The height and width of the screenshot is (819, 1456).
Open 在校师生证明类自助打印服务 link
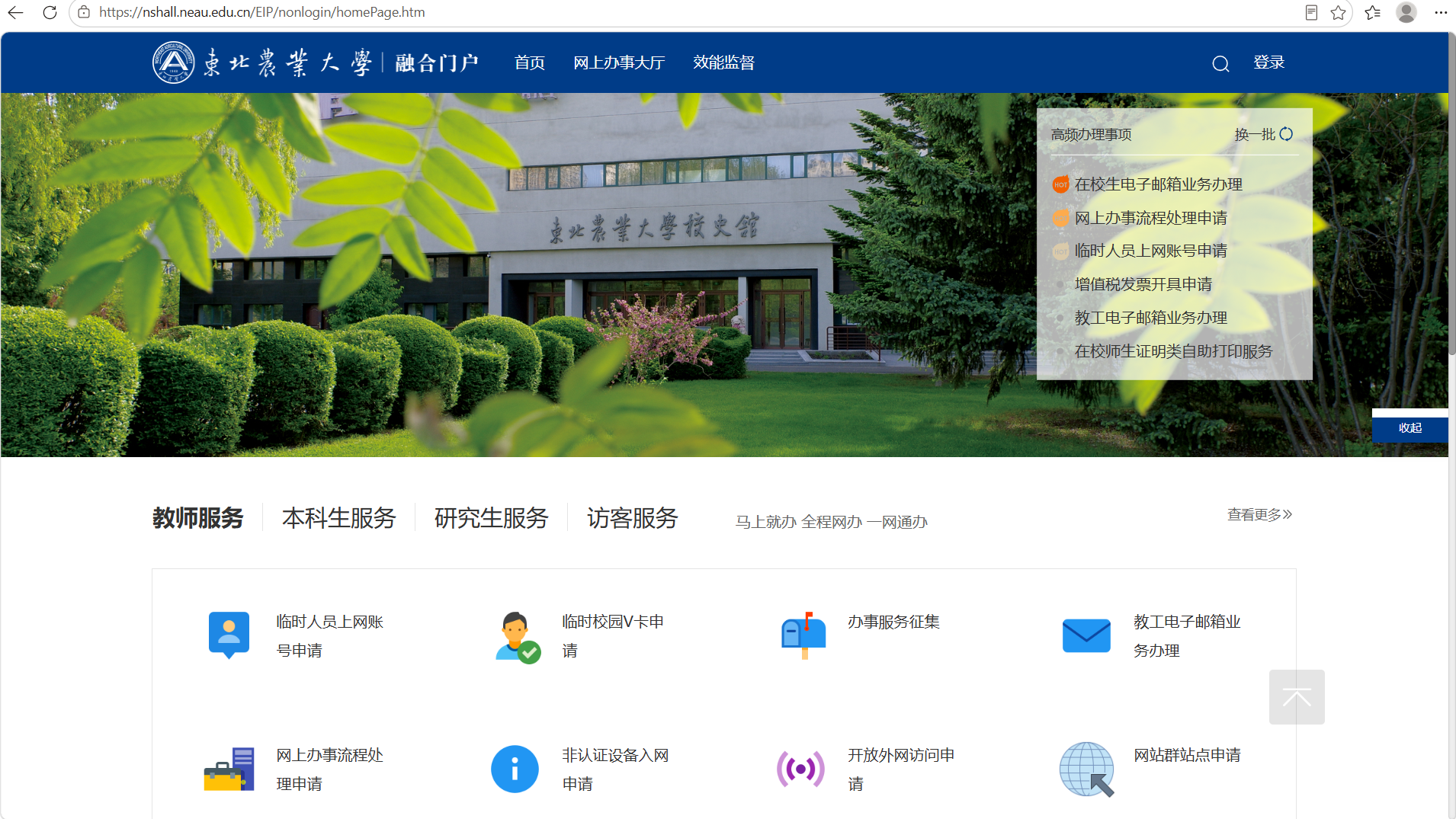click(1174, 351)
